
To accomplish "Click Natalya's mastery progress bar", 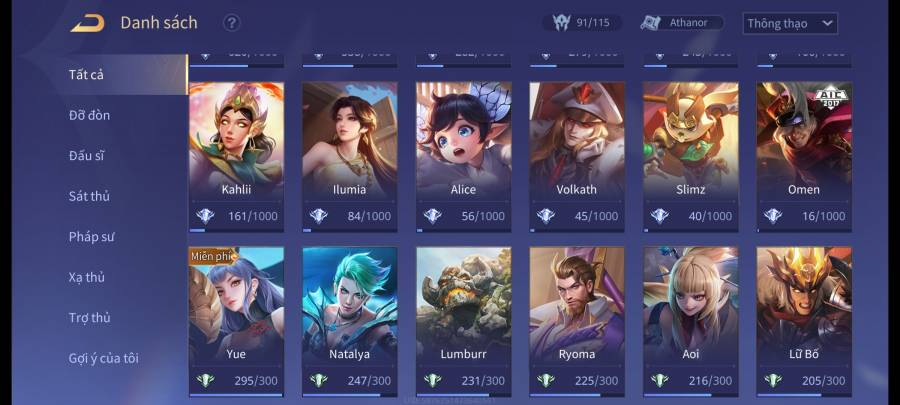I will (350, 395).
